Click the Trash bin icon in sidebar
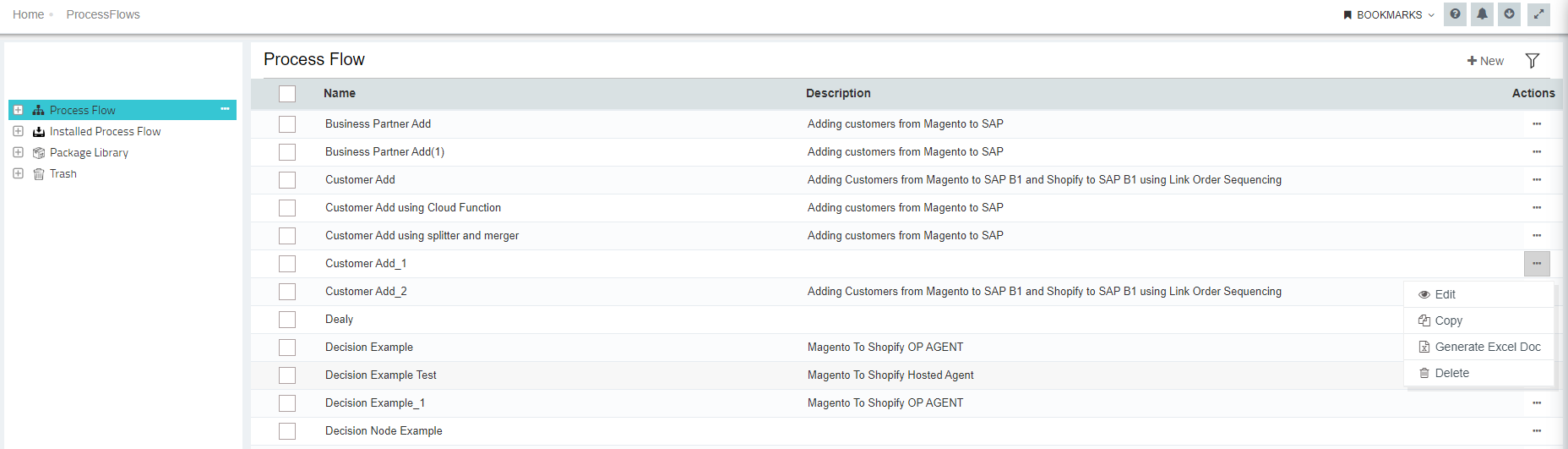The width and height of the screenshot is (1568, 449). tap(39, 174)
